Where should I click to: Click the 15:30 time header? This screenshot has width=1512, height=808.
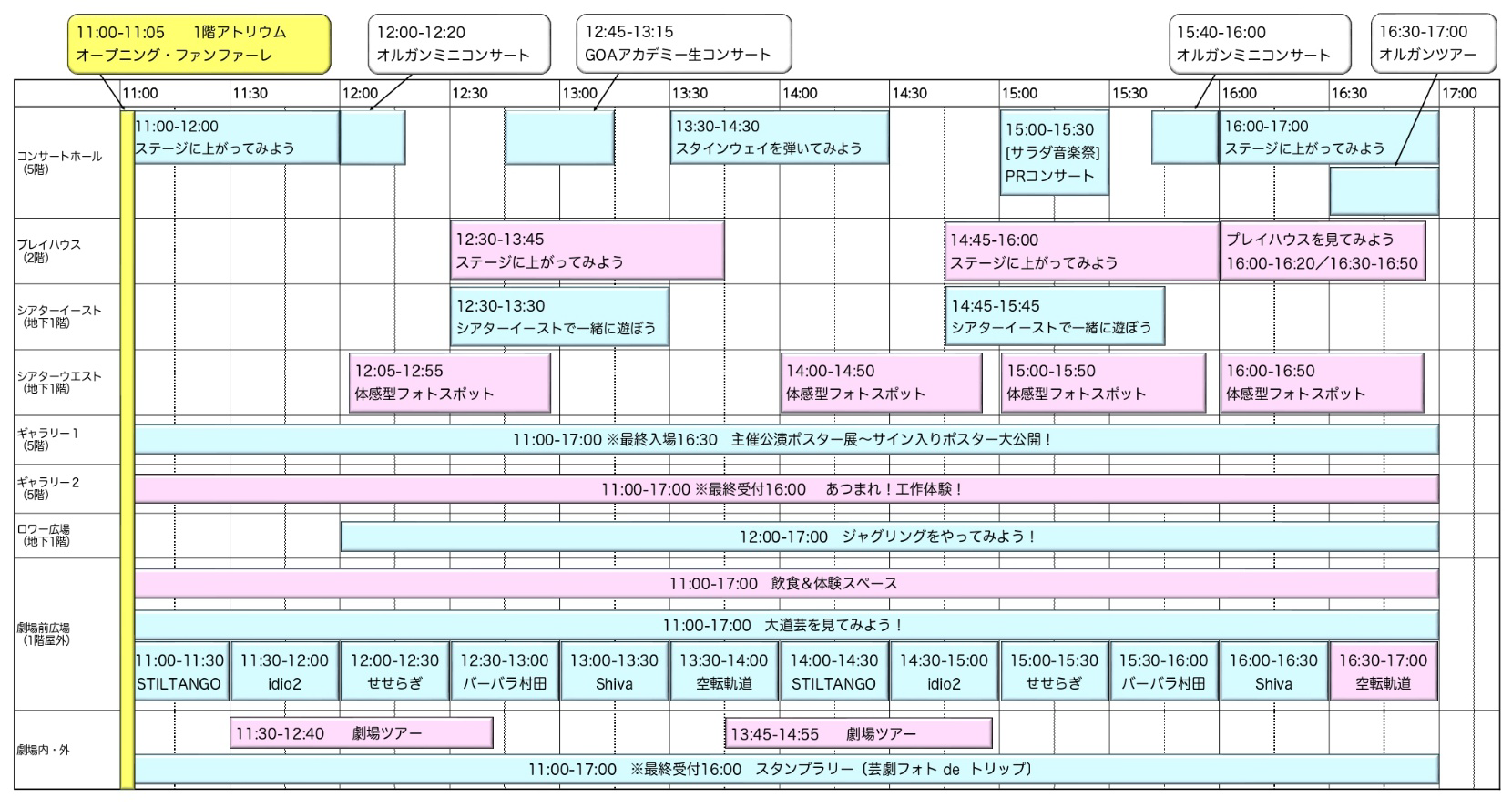[1129, 93]
